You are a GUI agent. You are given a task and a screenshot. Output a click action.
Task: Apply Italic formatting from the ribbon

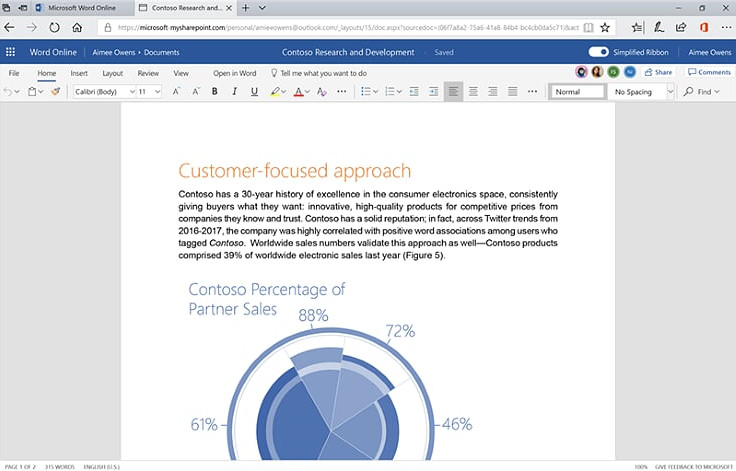click(235, 92)
